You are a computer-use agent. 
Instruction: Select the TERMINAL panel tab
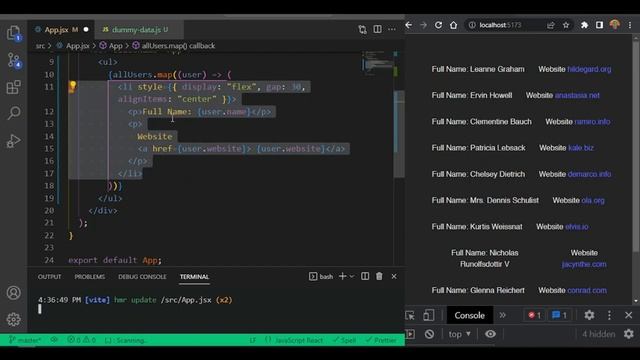tap(194, 277)
